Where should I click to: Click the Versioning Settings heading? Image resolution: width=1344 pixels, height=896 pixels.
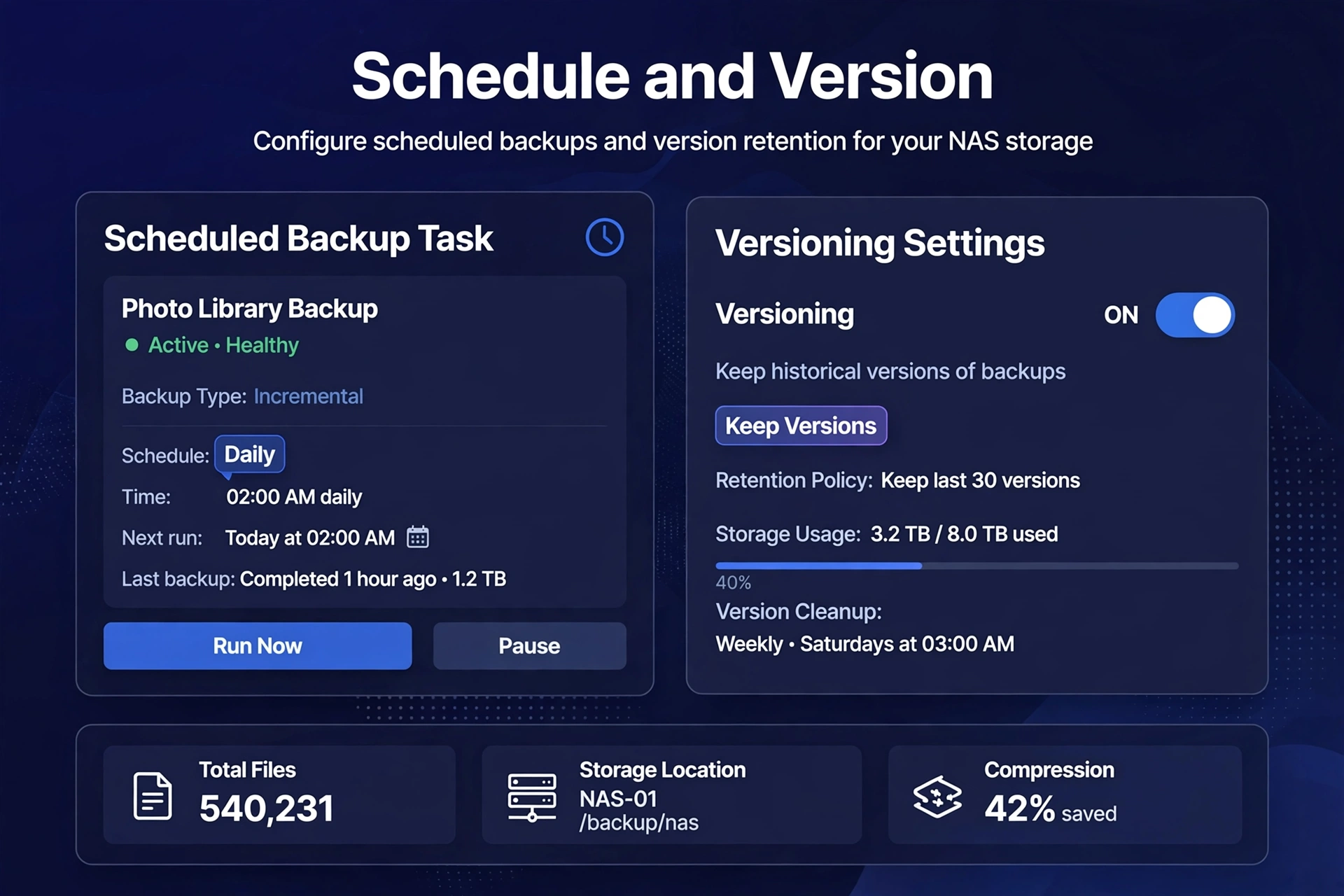click(880, 243)
